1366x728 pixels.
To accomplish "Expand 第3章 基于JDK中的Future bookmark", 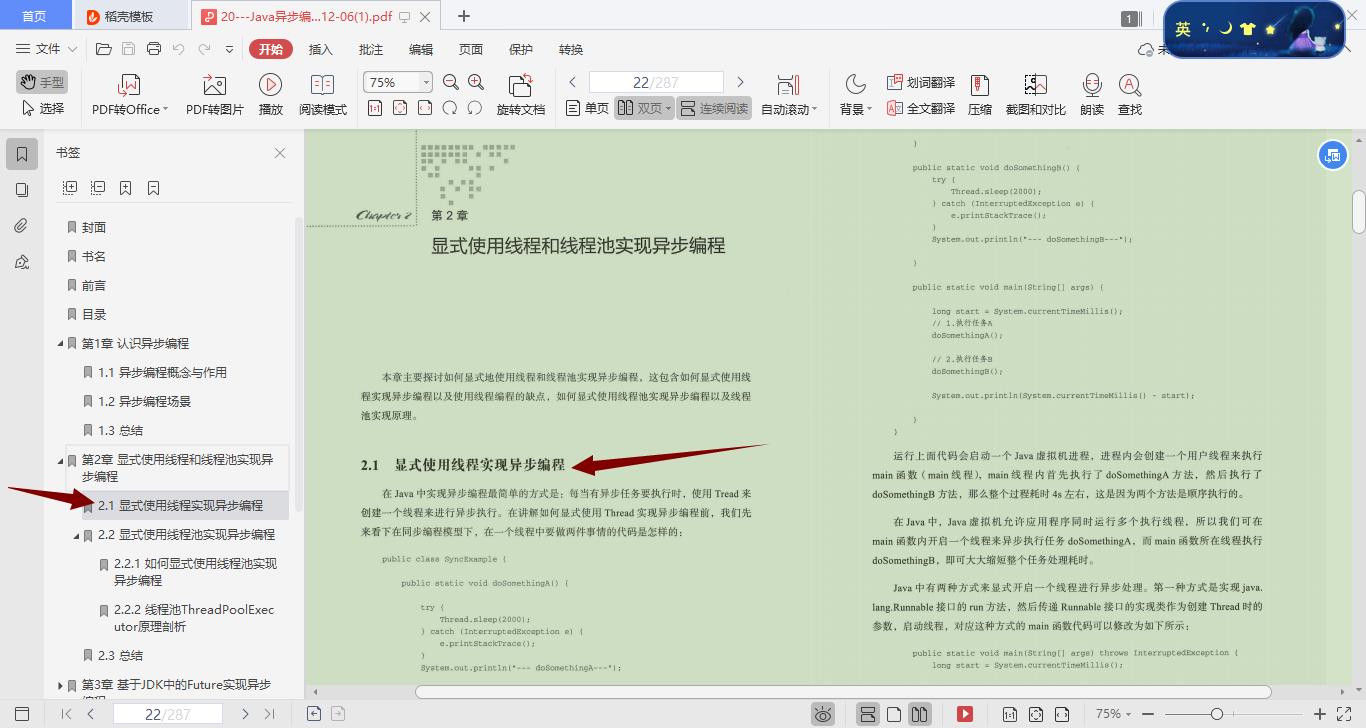I will click(61, 686).
